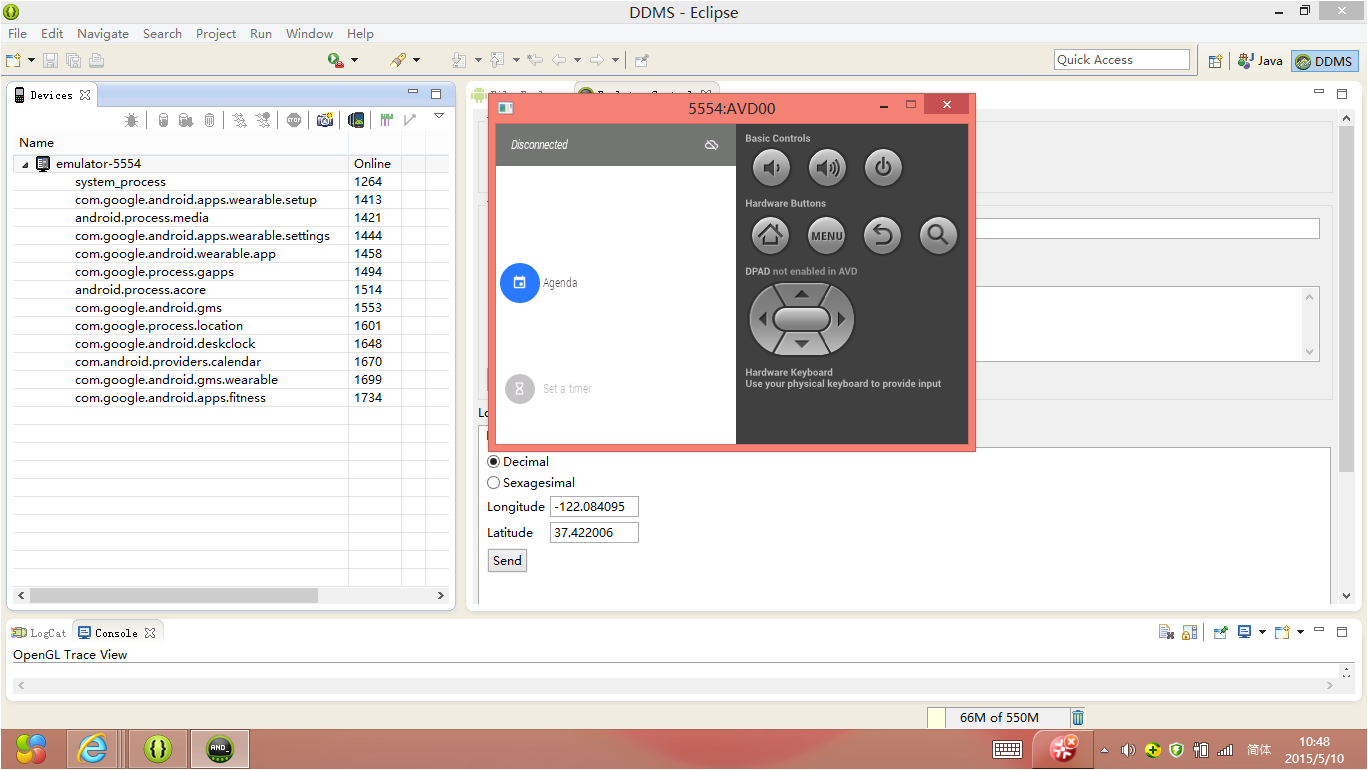Open the Search icon dropdown arrow

(416, 61)
